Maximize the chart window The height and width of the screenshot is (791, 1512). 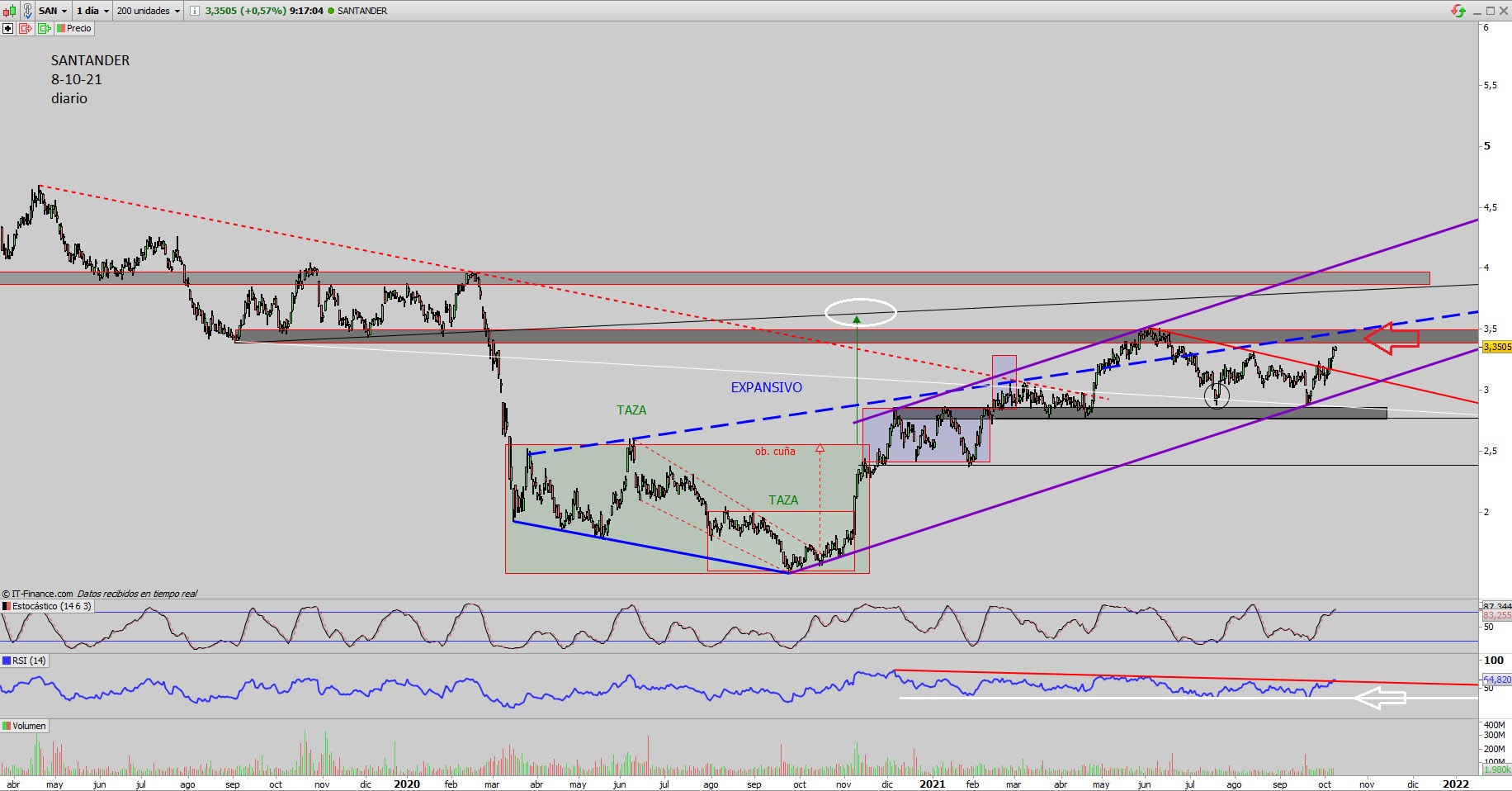tap(1491, 11)
